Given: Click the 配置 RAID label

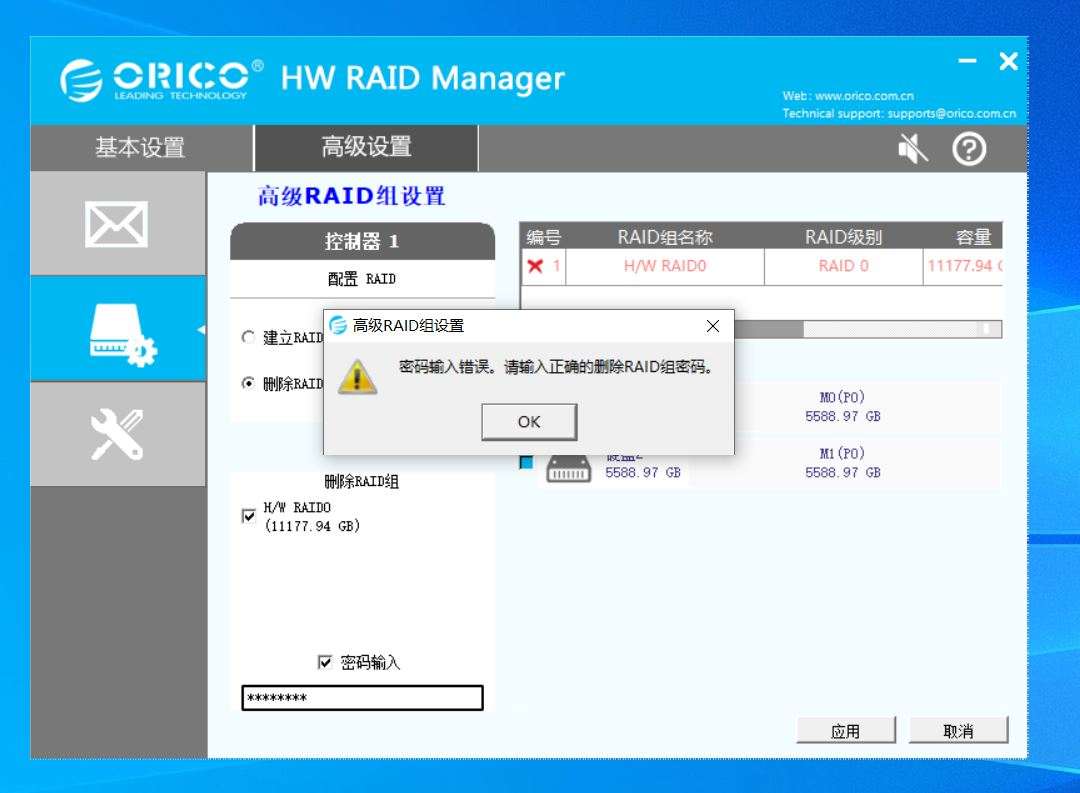Looking at the screenshot, I should pos(362,279).
